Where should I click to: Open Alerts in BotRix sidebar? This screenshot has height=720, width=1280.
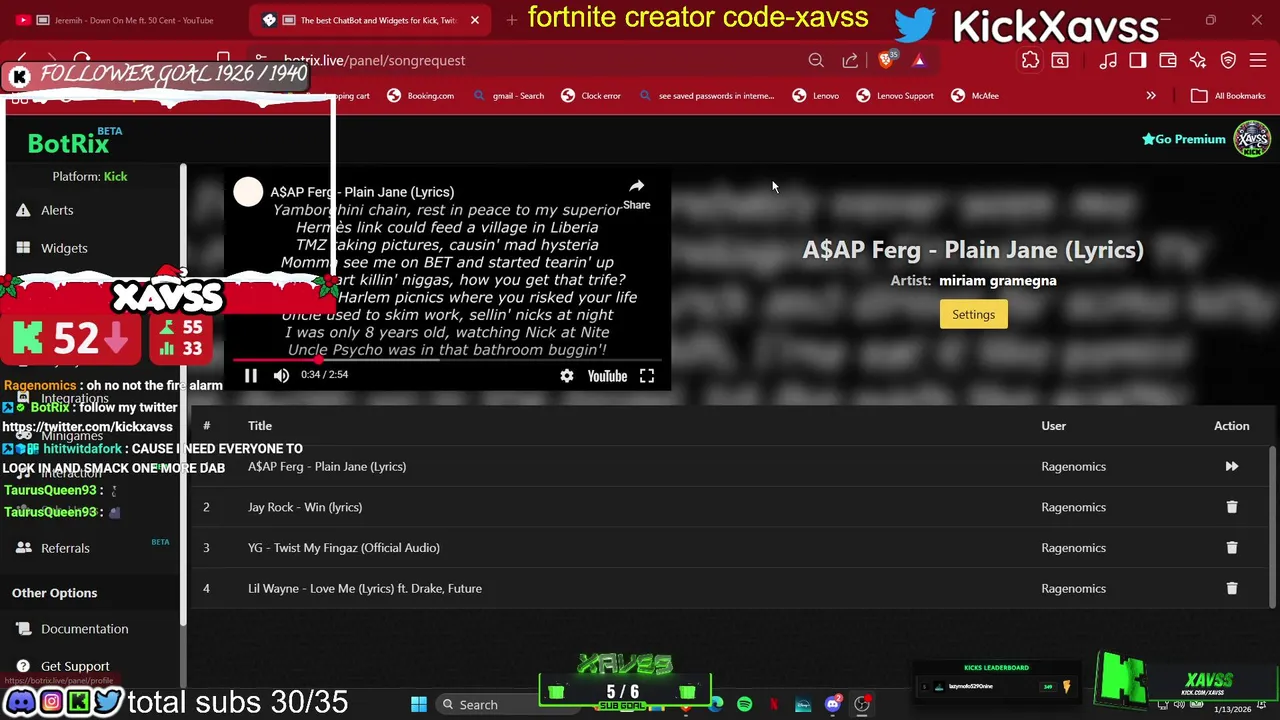coord(57,210)
